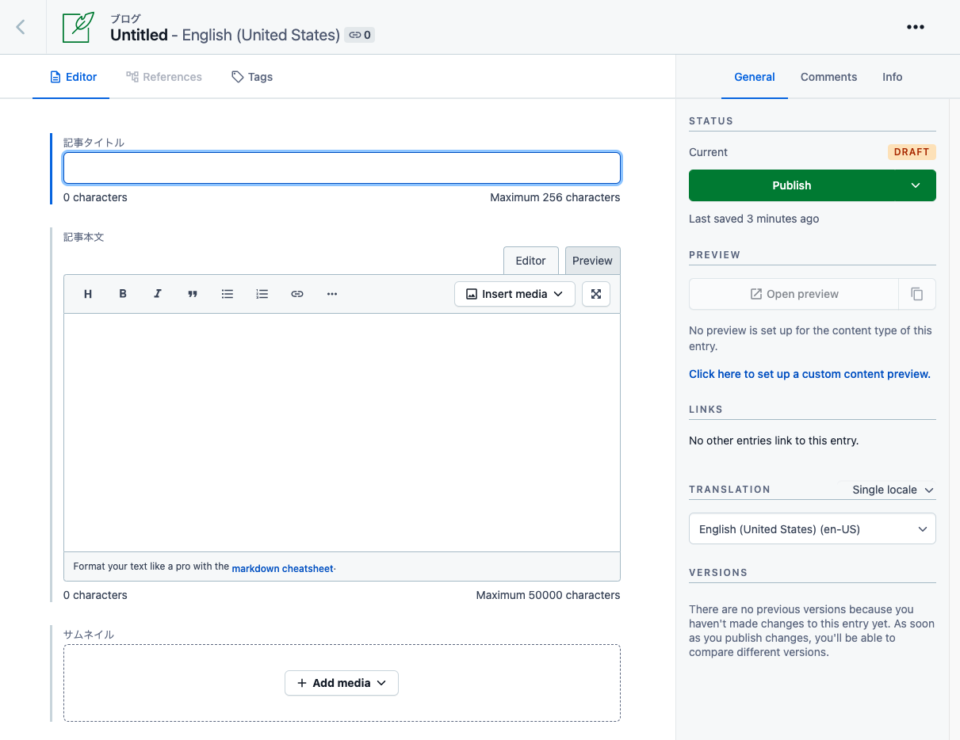Insert a heading with the H icon

[x=88, y=294]
